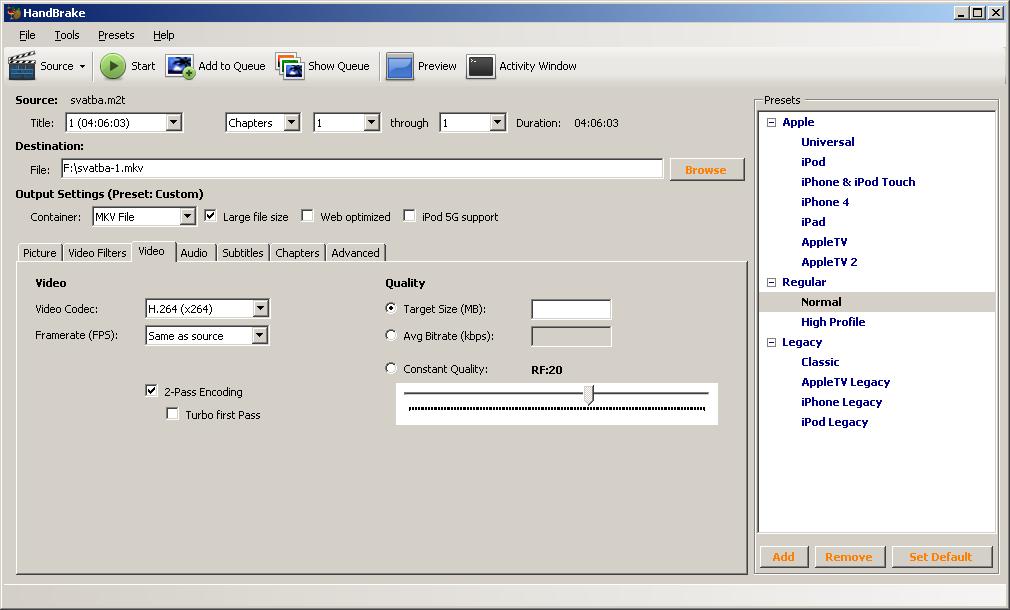Image resolution: width=1010 pixels, height=610 pixels.
Task: Disable the 2-Pass Encoding checkbox
Action: (152, 391)
